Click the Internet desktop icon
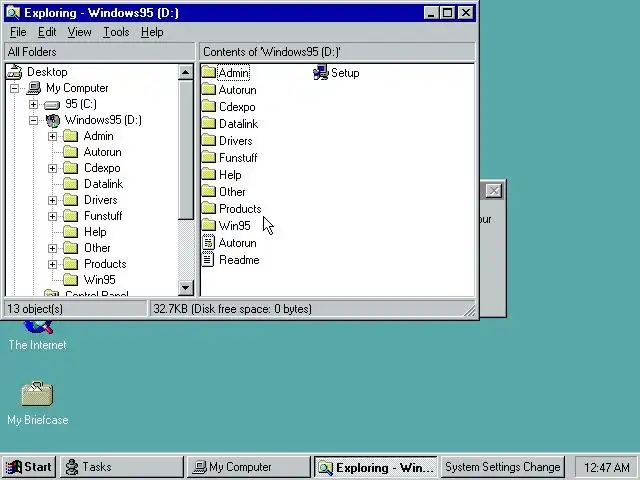This screenshot has width=640, height=480. 38,327
